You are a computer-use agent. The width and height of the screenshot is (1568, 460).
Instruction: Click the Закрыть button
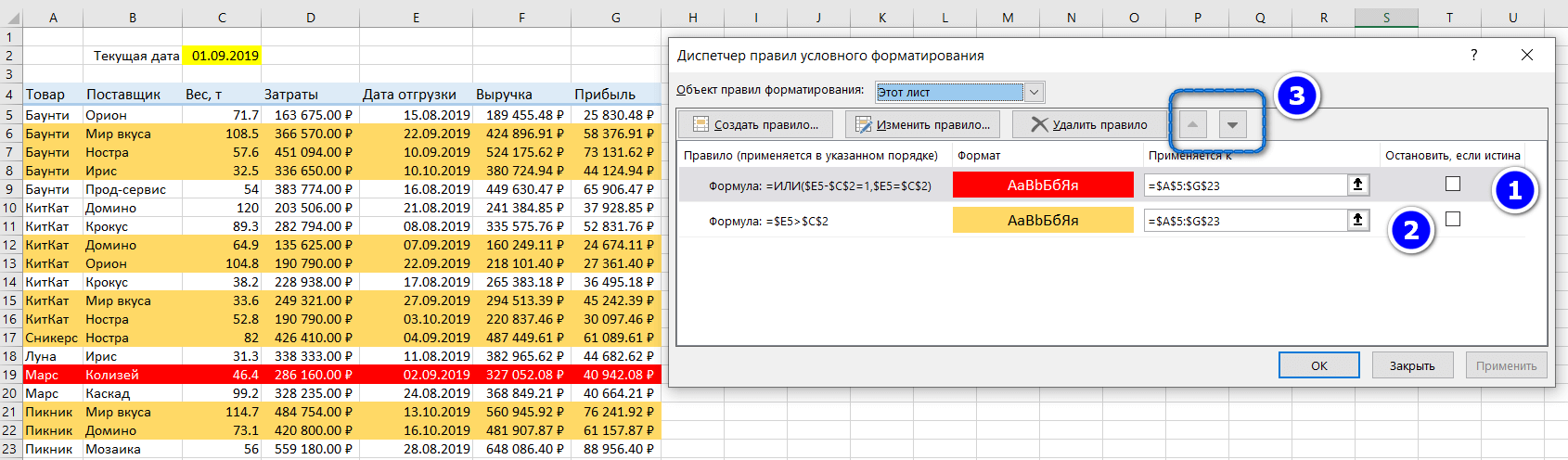(x=1411, y=365)
